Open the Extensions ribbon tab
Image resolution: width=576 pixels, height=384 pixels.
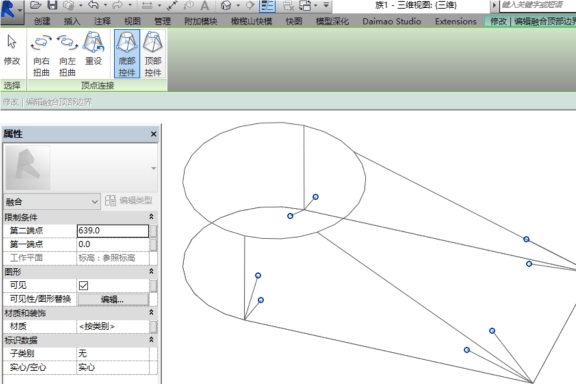pos(456,21)
